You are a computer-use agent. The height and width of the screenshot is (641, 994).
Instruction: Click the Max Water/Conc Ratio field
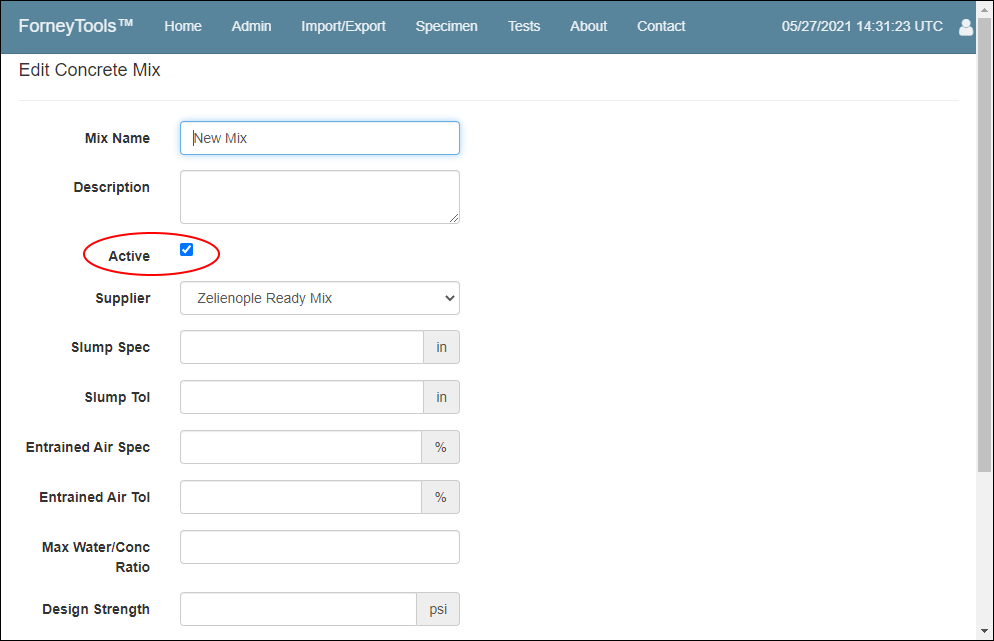(320, 547)
